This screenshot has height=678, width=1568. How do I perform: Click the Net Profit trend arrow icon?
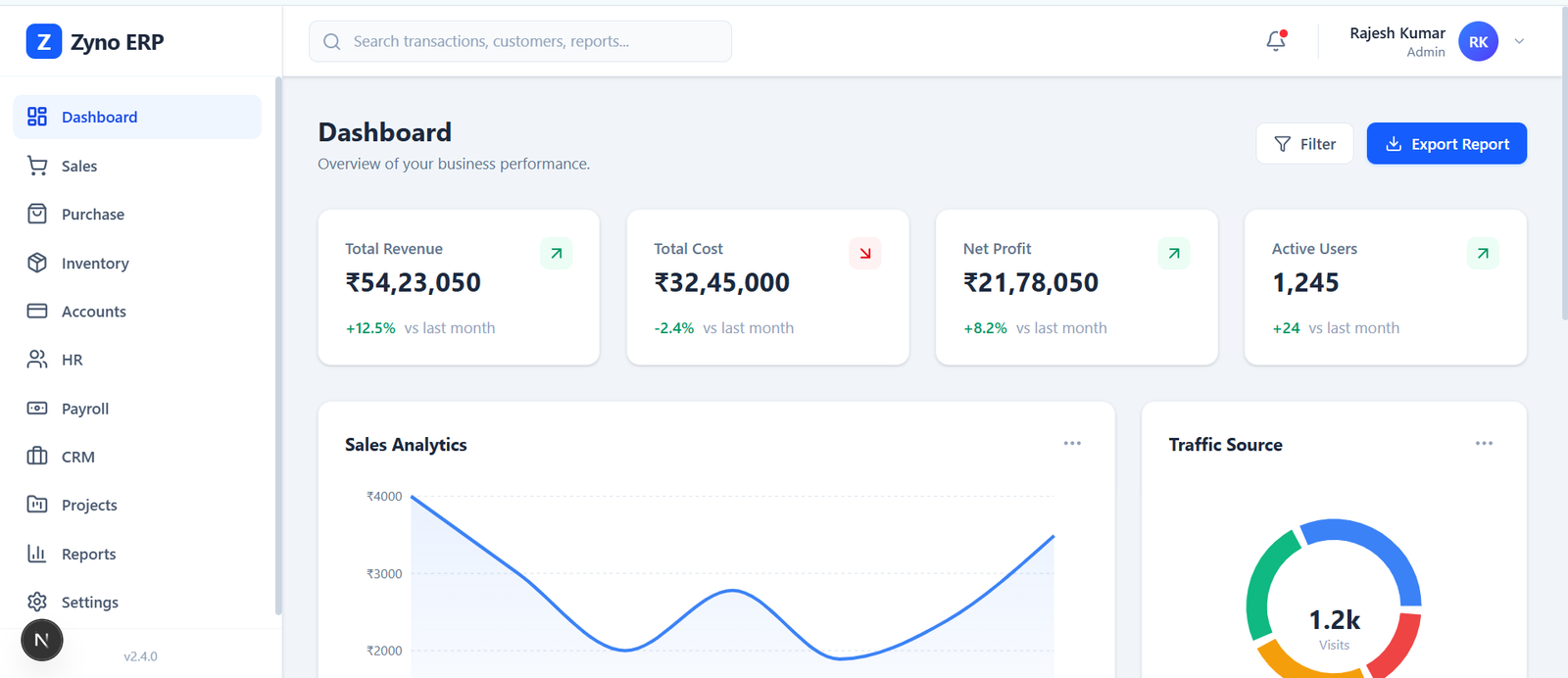1173,254
